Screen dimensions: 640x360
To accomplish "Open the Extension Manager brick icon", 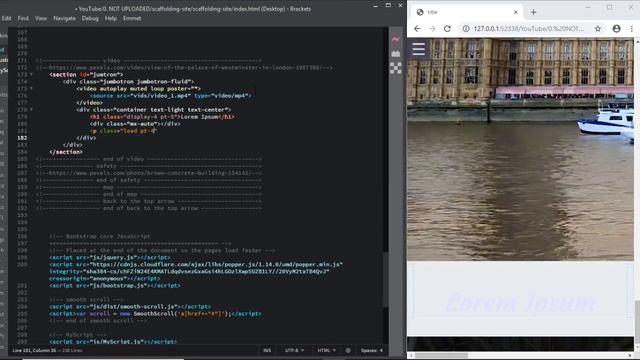I will point(396,53).
